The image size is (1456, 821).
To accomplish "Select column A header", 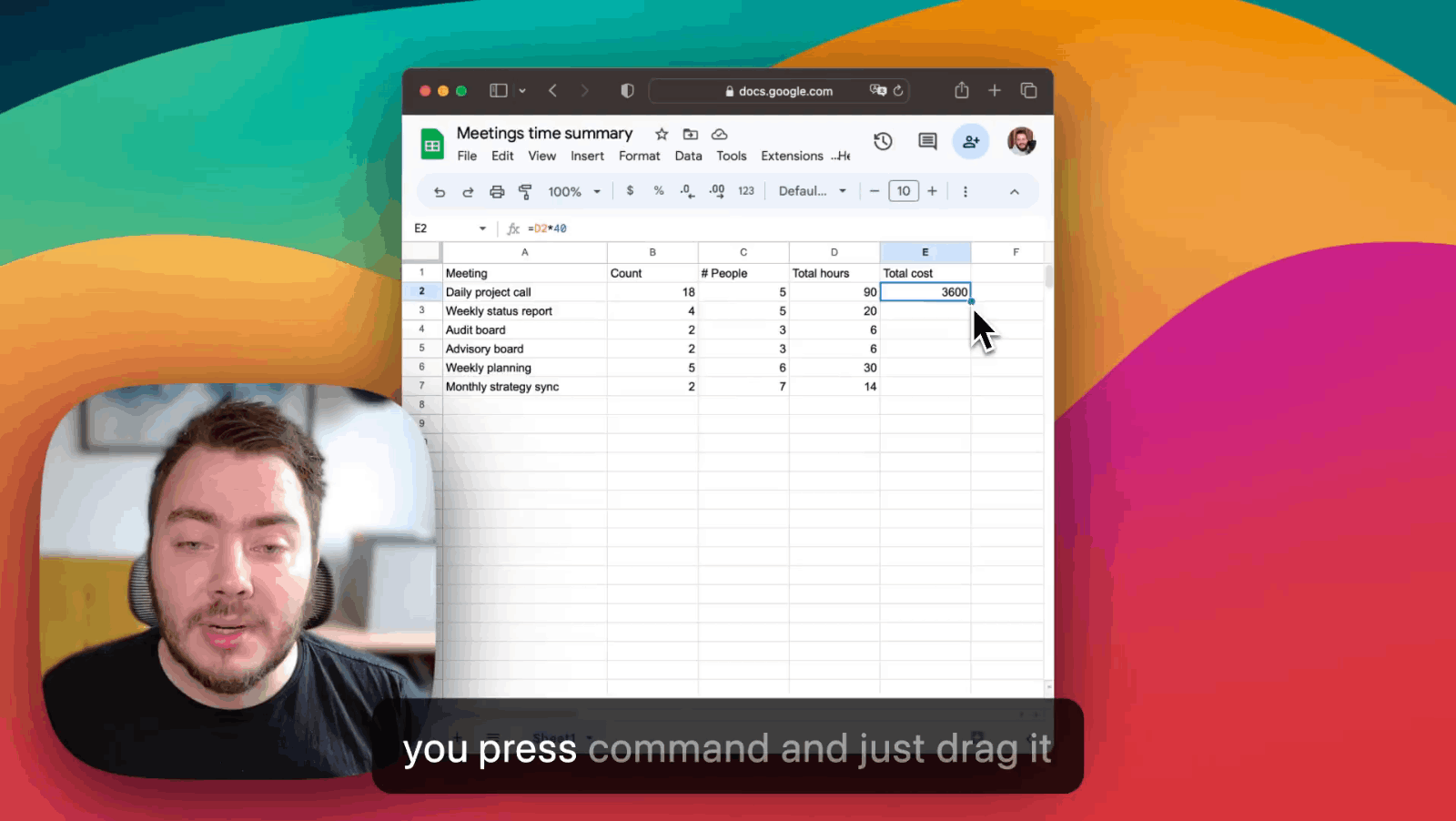I will pos(525,252).
